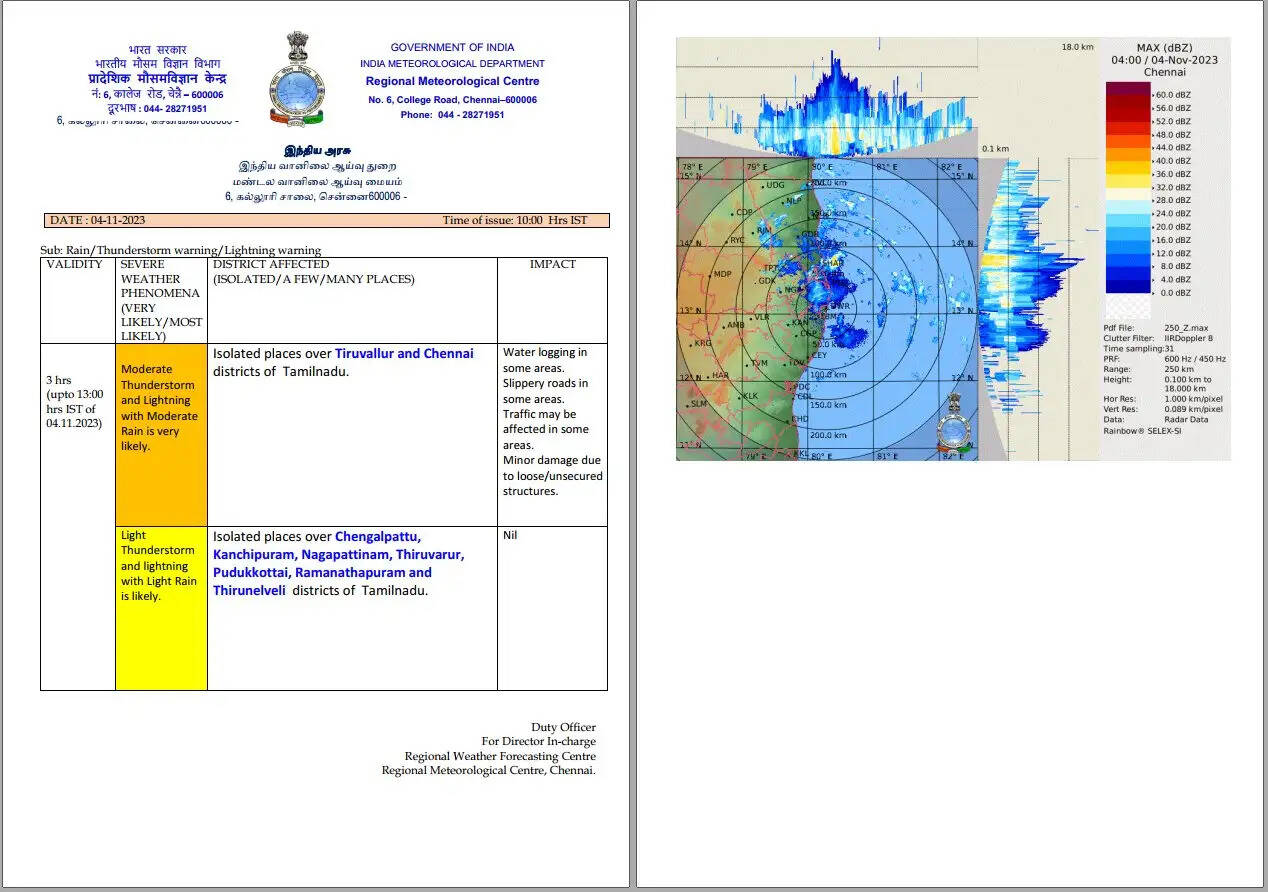Select the yellow Light Thunderstorm warning cell
This screenshot has height=892, width=1268.
[x=161, y=607]
